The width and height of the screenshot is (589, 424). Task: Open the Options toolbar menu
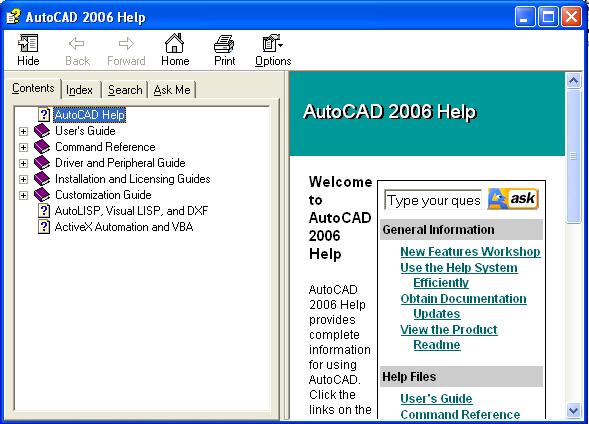point(272,43)
